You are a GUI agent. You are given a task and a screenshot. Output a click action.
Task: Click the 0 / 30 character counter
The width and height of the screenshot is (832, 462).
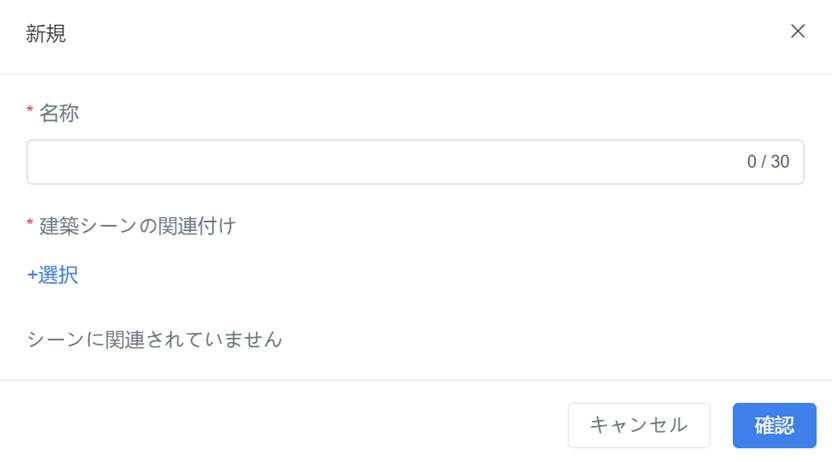pyautogui.click(x=768, y=161)
